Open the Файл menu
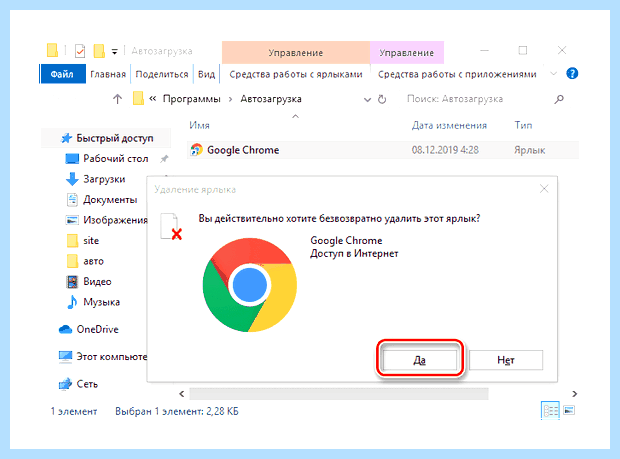 click(62, 74)
